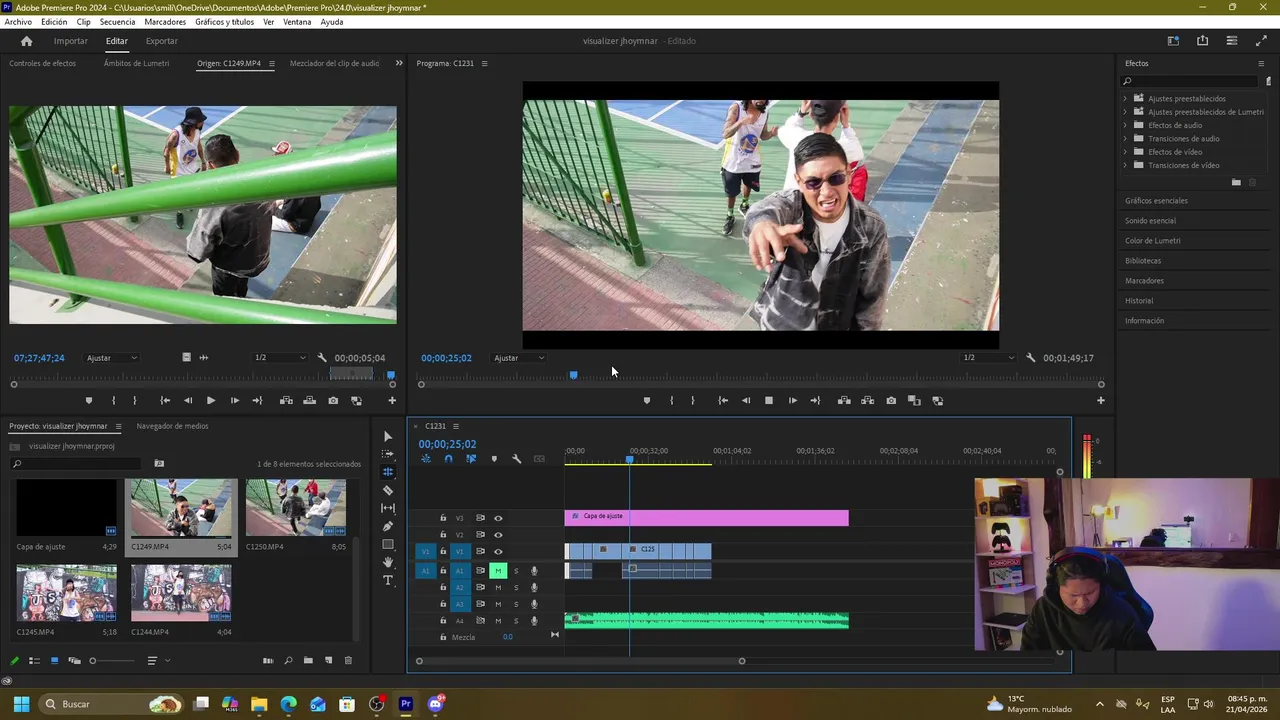Toggle lock on the V2 track
Image resolution: width=1280 pixels, height=720 pixels.
(x=443, y=535)
